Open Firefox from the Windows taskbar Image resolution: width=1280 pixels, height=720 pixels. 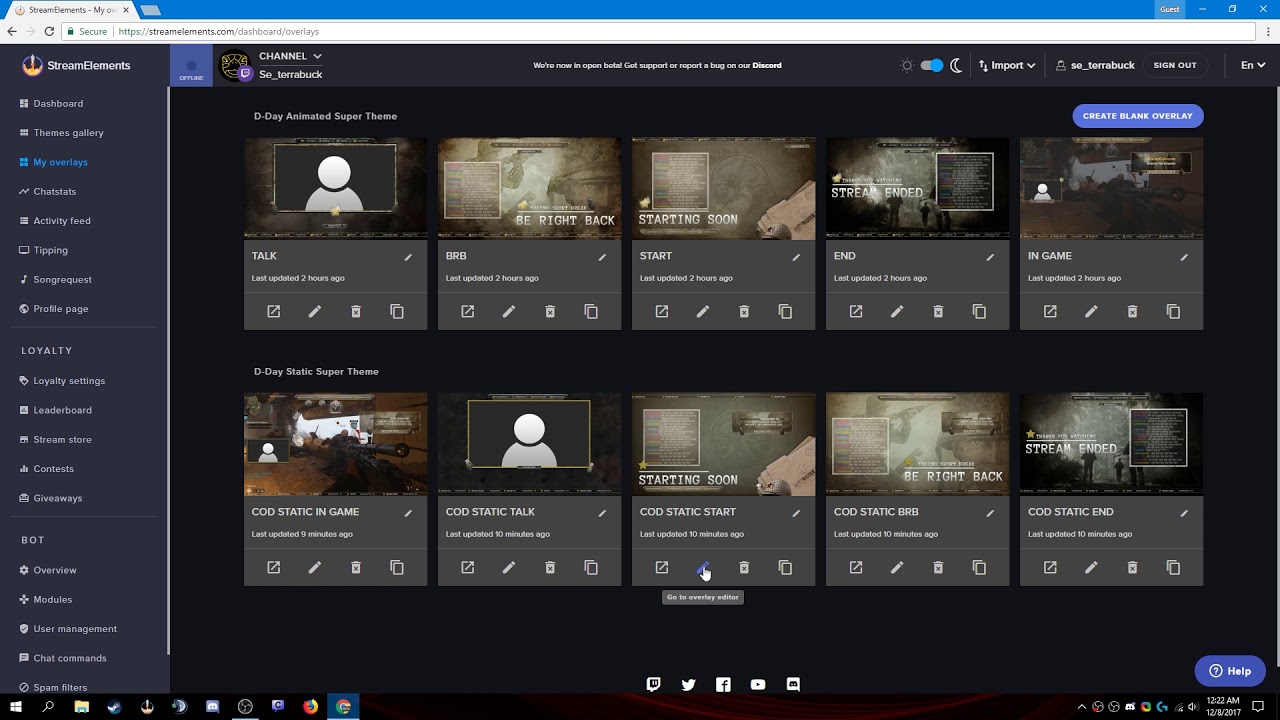(310, 706)
